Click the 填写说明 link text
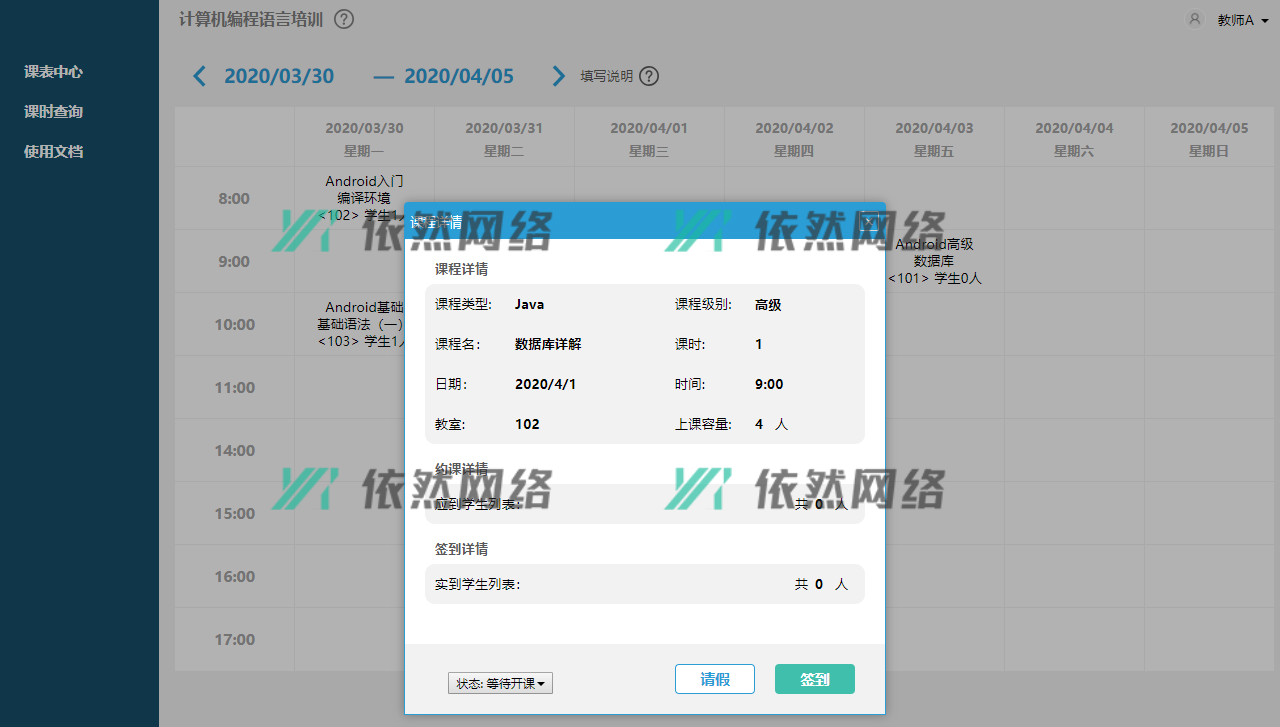1280x727 pixels. [x=607, y=76]
